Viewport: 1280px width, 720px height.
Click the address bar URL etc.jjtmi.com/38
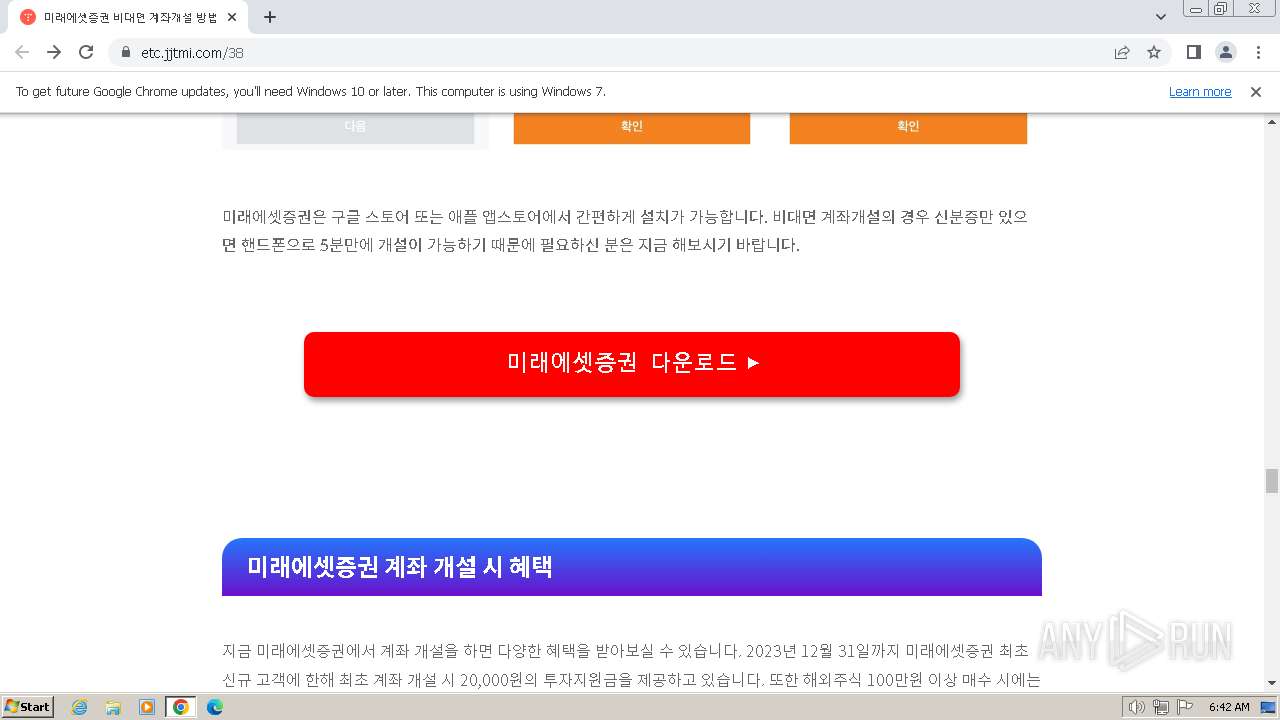[192, 53]
